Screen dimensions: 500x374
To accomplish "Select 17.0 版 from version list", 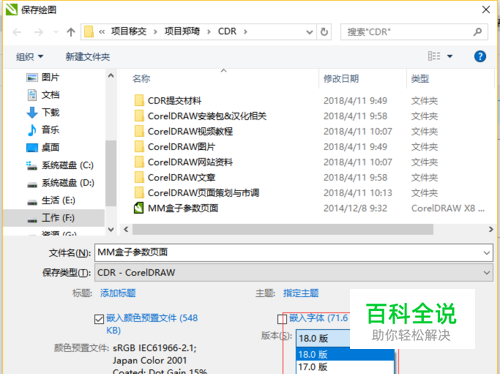I will tap(345, 367).
